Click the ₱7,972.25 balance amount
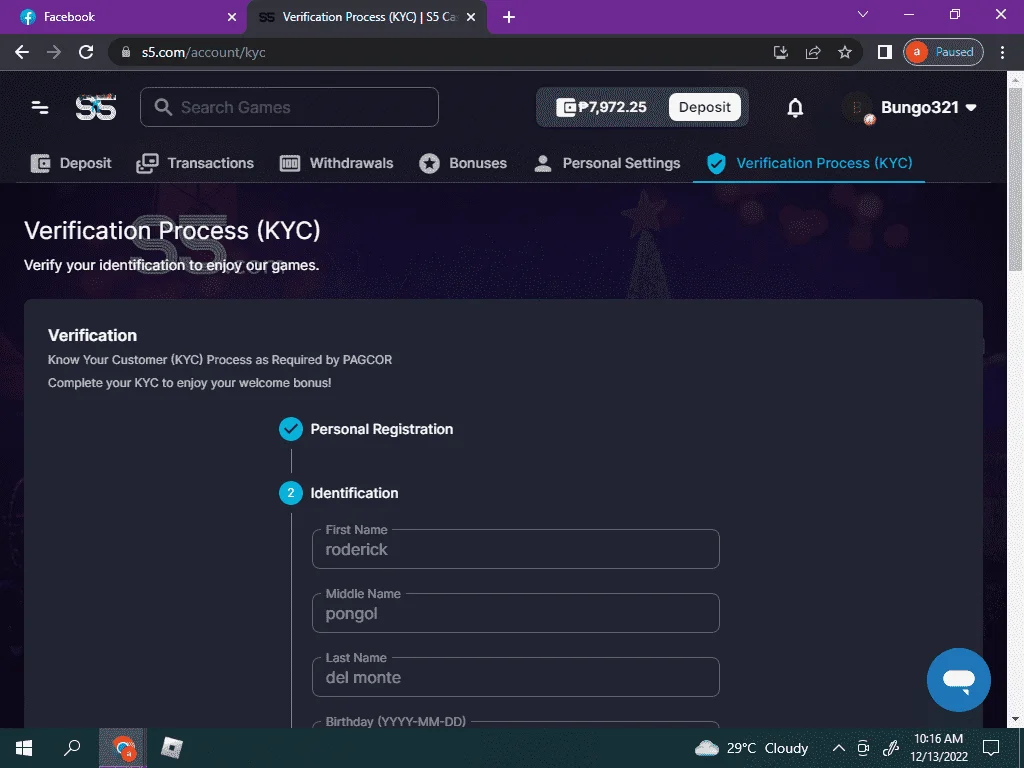Viewport: 1024px width, 768px height. 613,107
